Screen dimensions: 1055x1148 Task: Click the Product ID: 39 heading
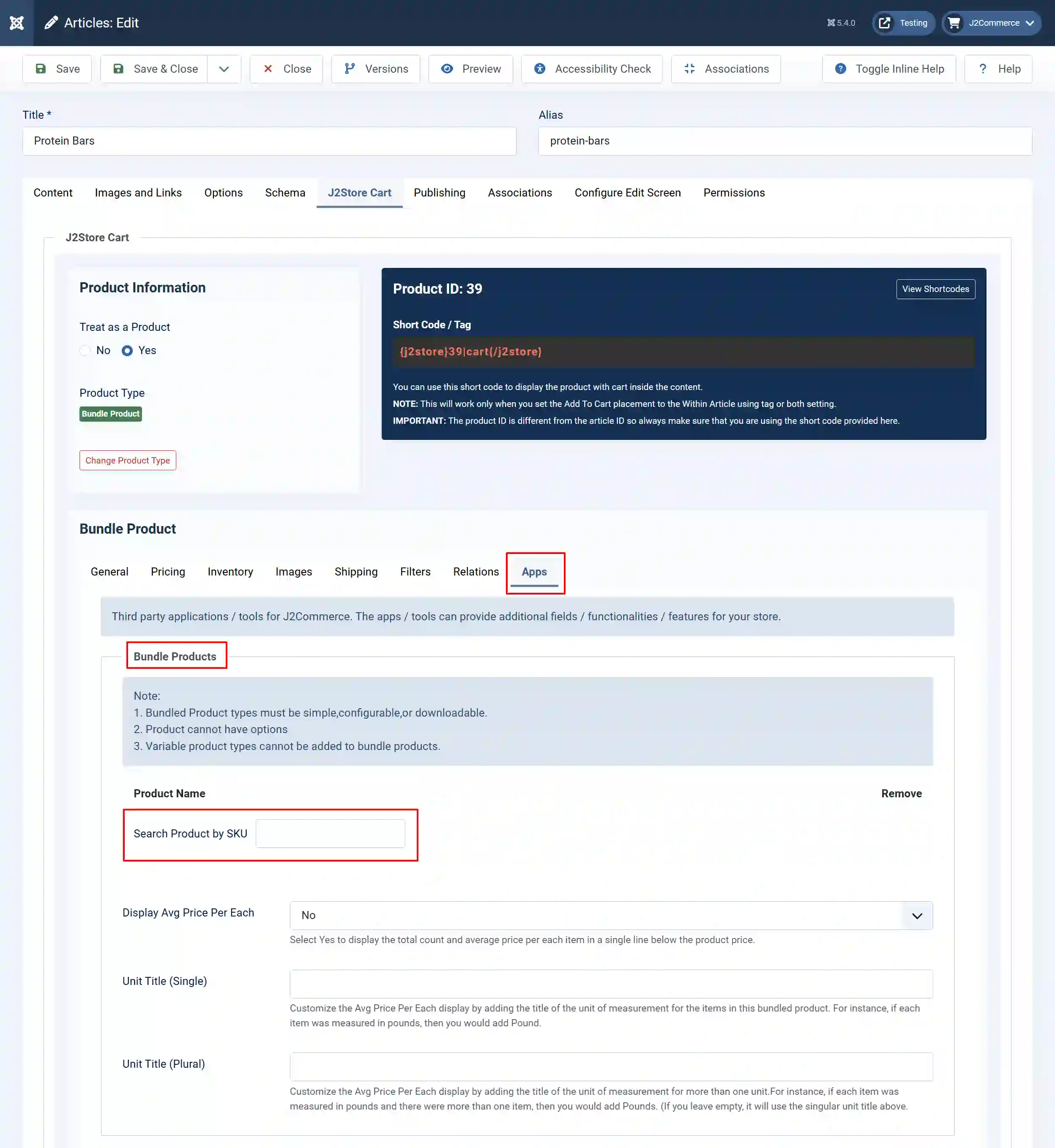click(437, 289)
